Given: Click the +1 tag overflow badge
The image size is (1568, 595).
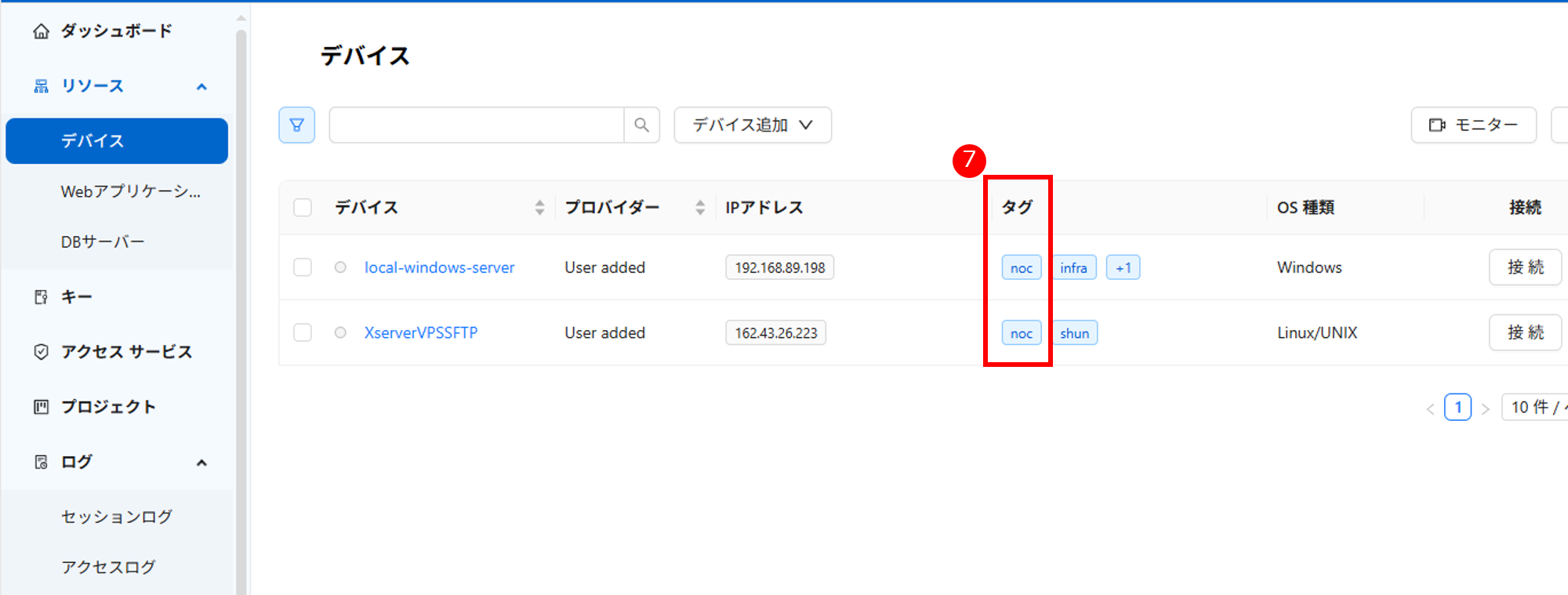Looking at the screenshot, I should (1123, 268).
